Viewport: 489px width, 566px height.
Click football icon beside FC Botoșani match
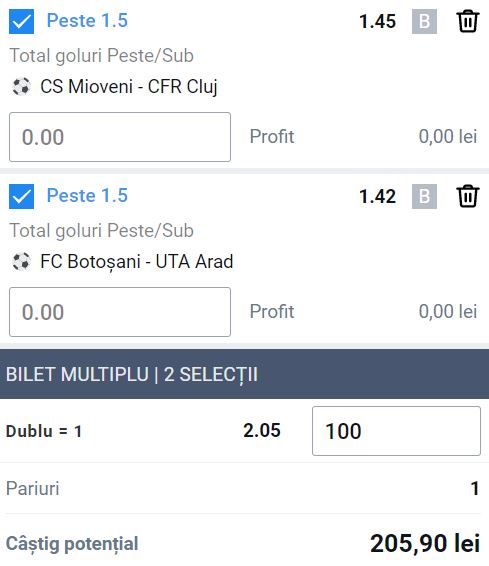tap(21, 261)
